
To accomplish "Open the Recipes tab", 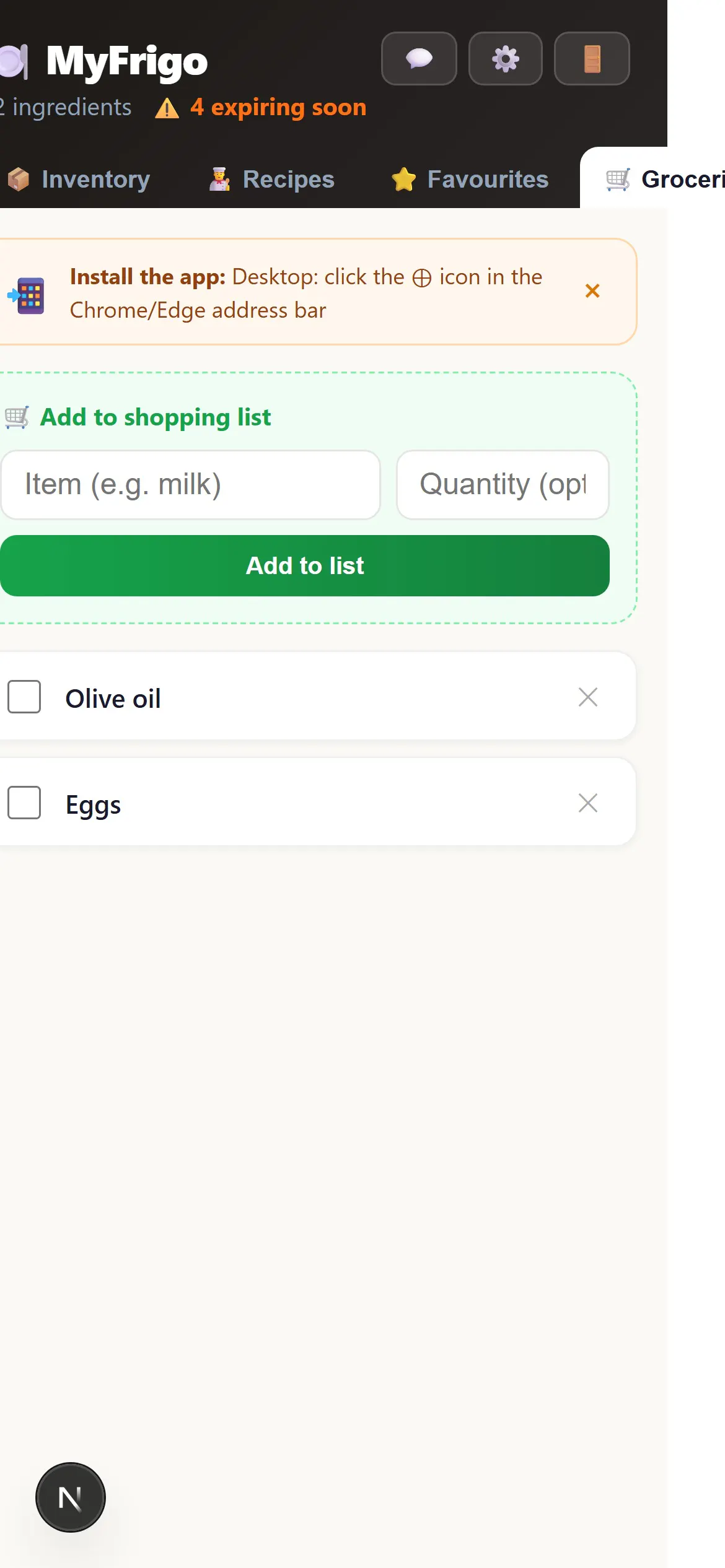I will pos(272,179).
